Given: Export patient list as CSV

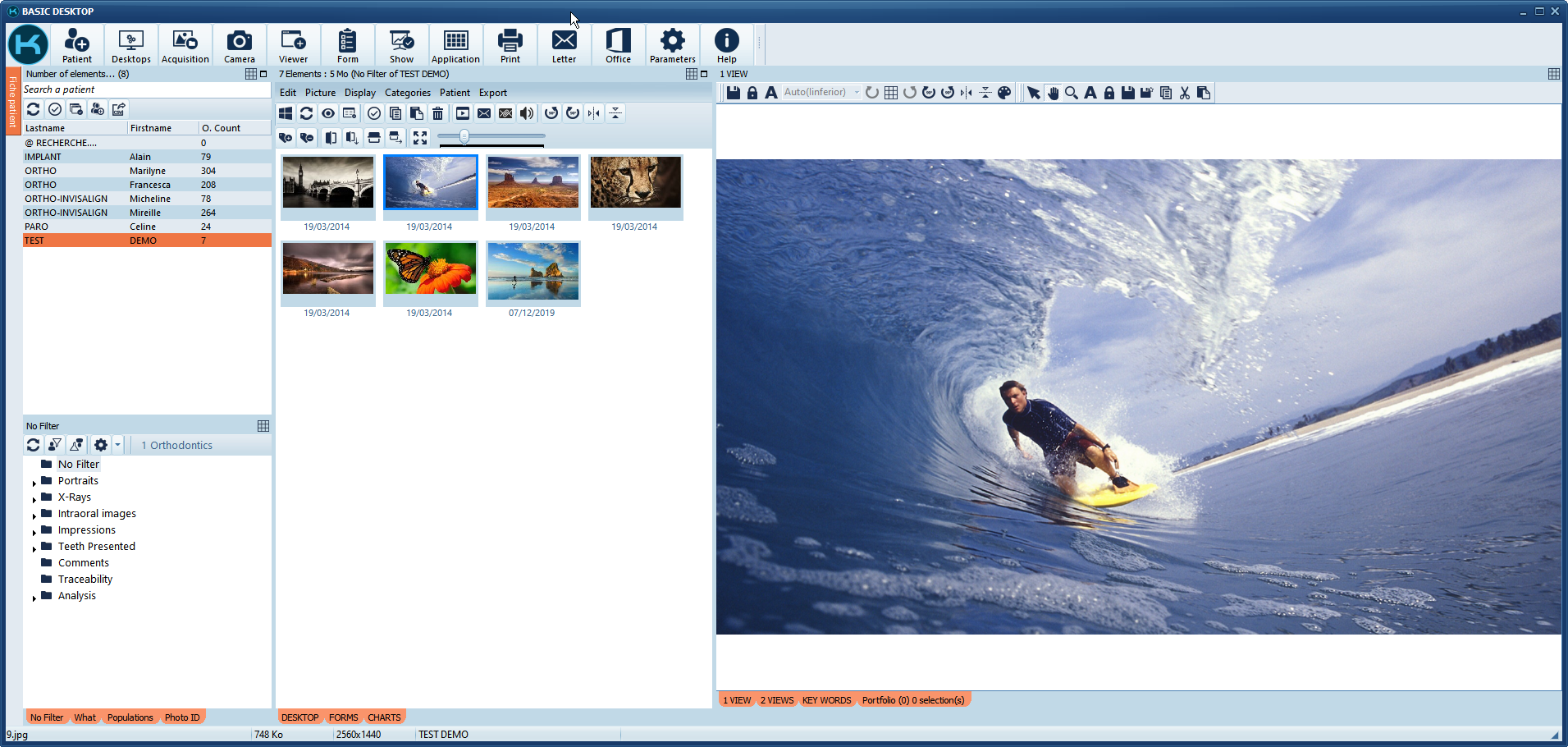Looking at the screenshot, I should pyautogui.click(x=118, y=108).
